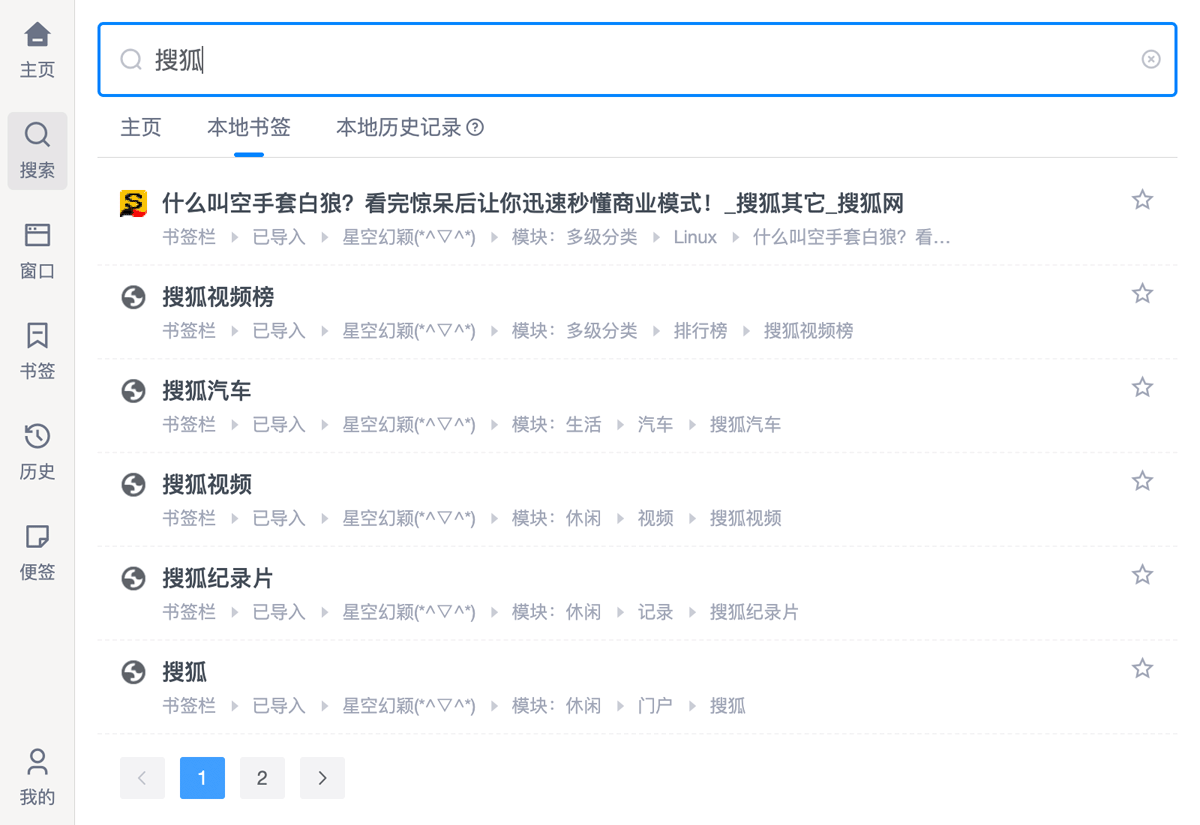The image size is (1200, 825).
Task: Star the 搜狐汽车 bookmark
Action: [x=1142, y=387]
